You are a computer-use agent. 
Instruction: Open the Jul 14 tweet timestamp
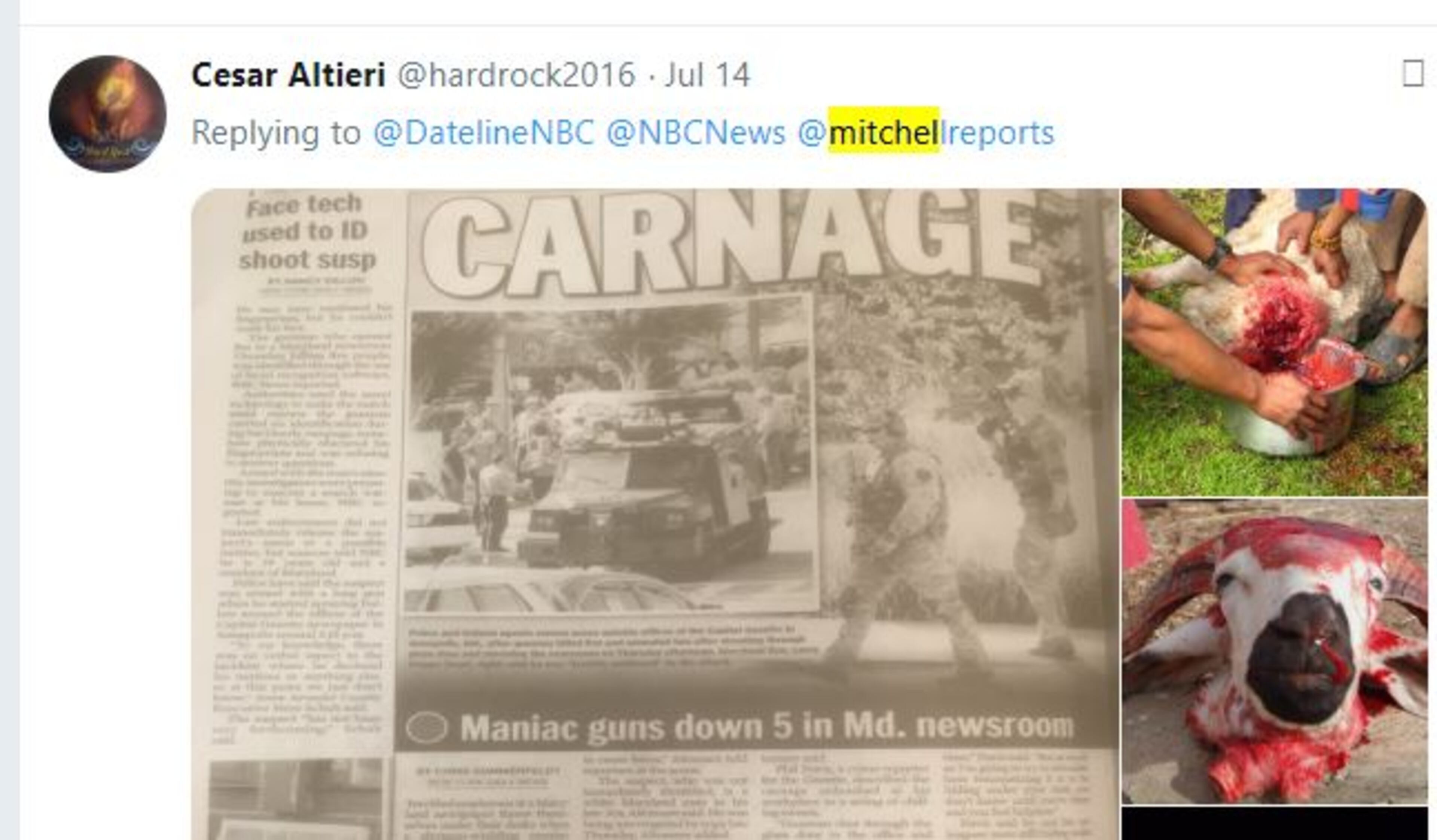click(707, 75)
